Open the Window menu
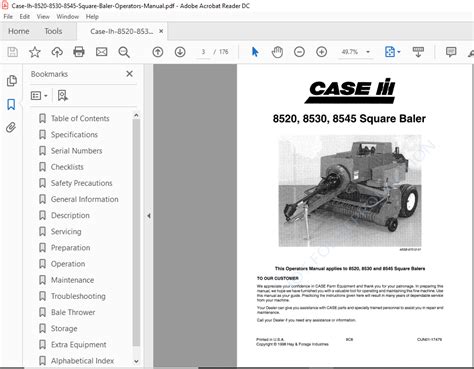The width and height of the screenshot is (474, 369). coord(68,17)
